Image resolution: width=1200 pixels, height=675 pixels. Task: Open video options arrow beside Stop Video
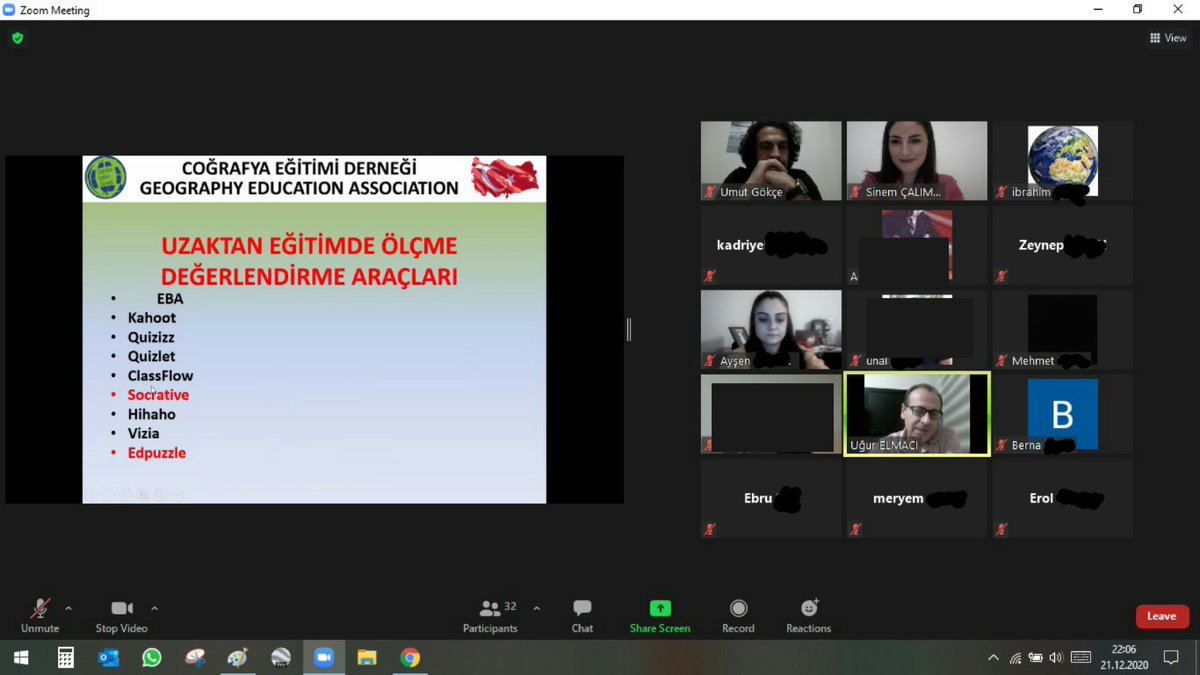(x=154, y=608)
